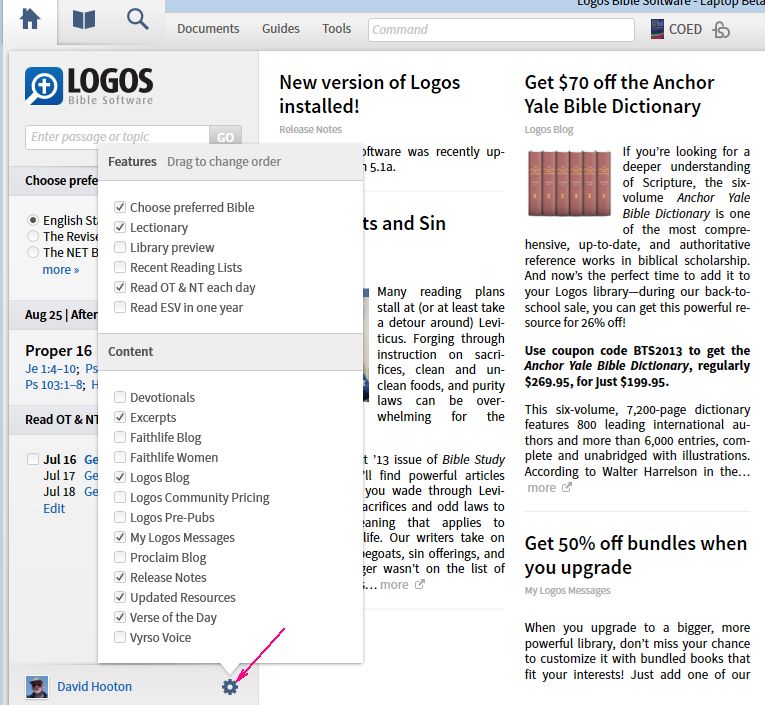Click the GO button
The width and height of the screenshot is (765, 705).
click(225, 138)
